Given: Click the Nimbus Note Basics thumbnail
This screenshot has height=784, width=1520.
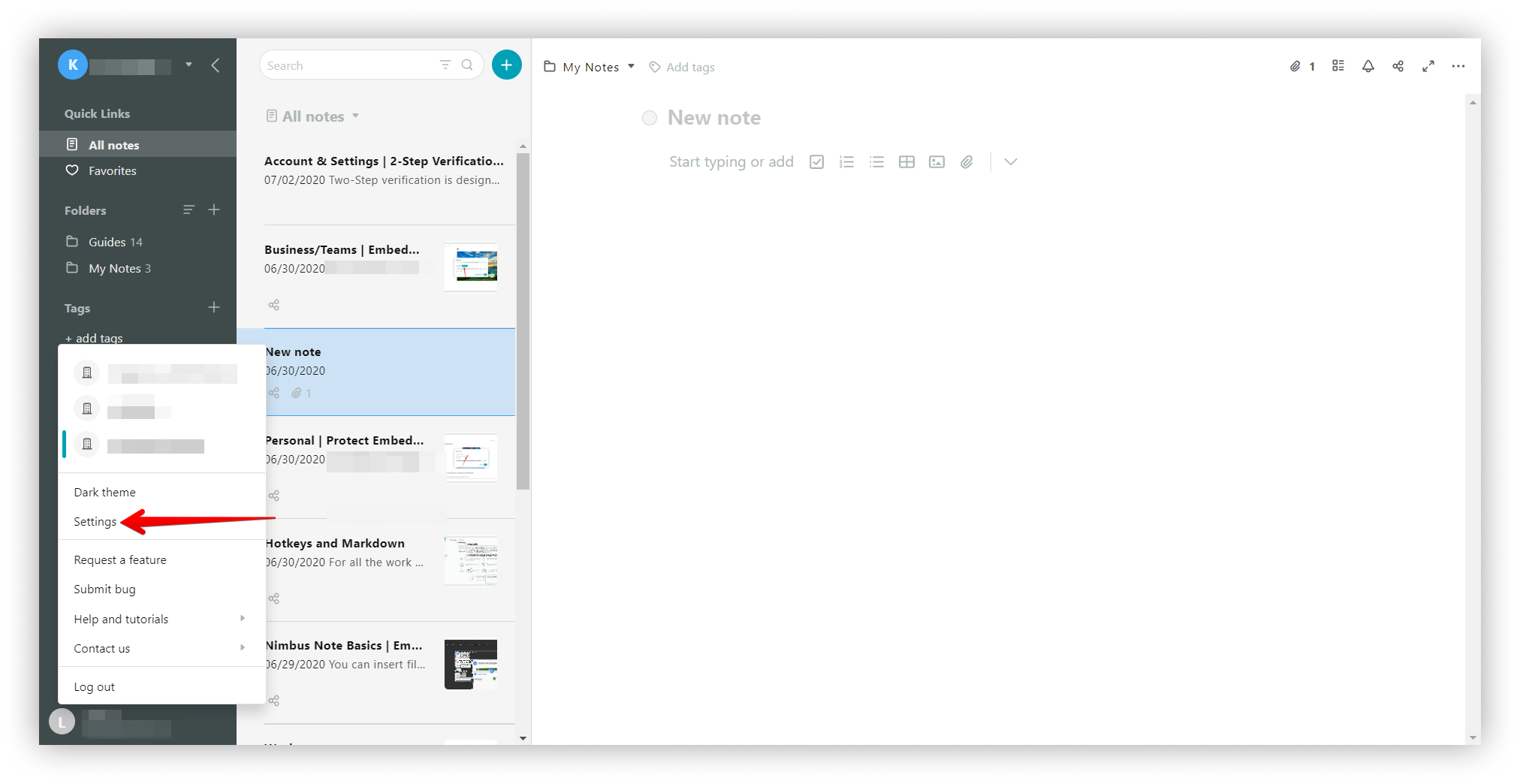Looking at the screenshot, I should 471,664.
